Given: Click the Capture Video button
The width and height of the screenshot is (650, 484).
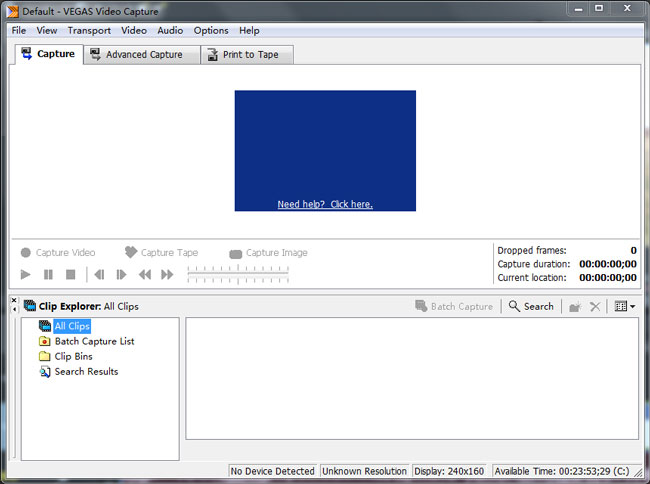Looking at the screenshot, I should [58, 252].
